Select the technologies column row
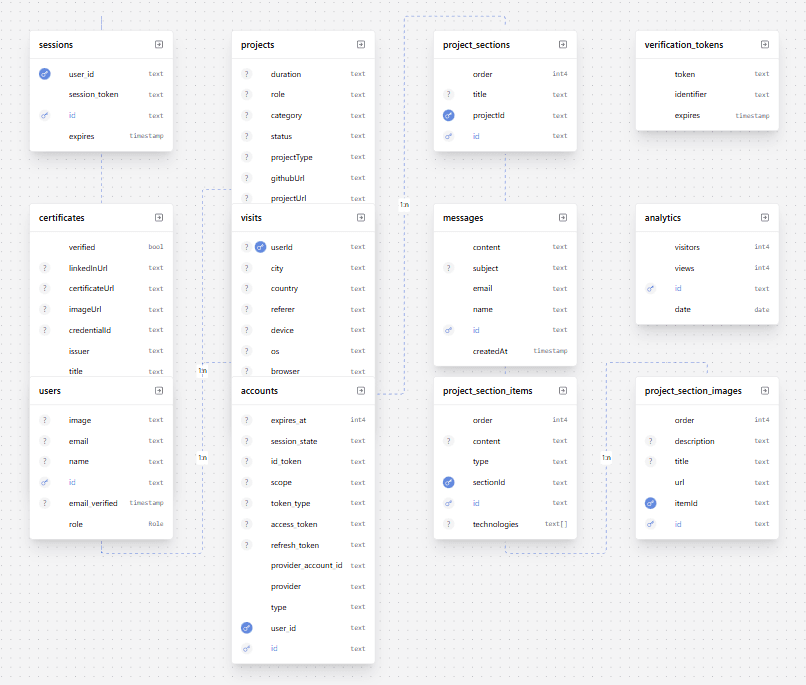This screenshot has width=806, height=685. (495, 524)
